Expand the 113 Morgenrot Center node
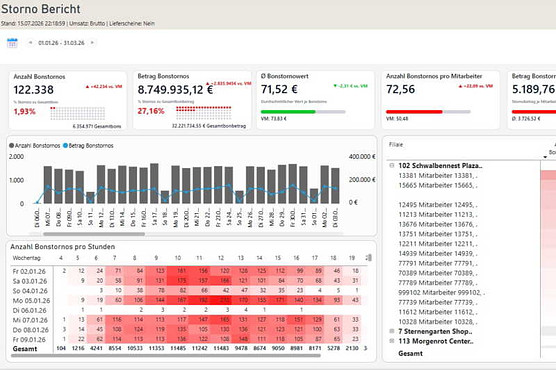This screenshot has width=556, height=370. click(392, 341)
